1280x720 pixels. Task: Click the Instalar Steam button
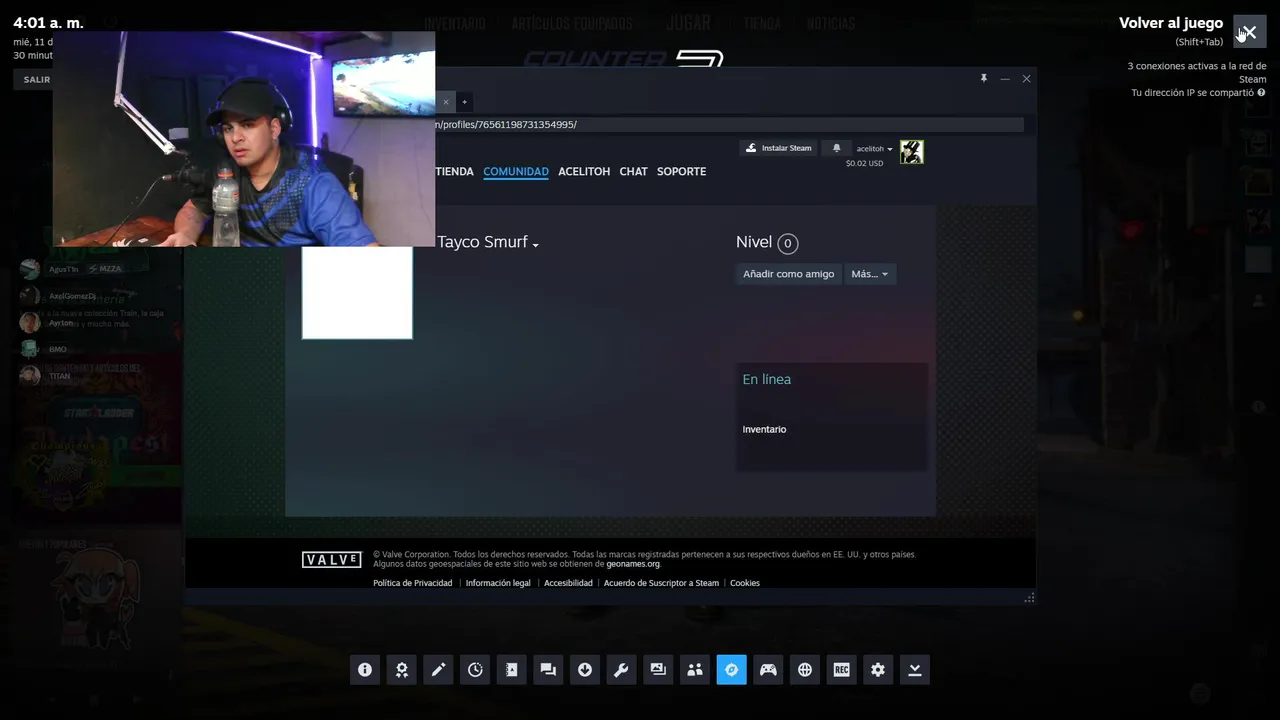pos(778,148)
